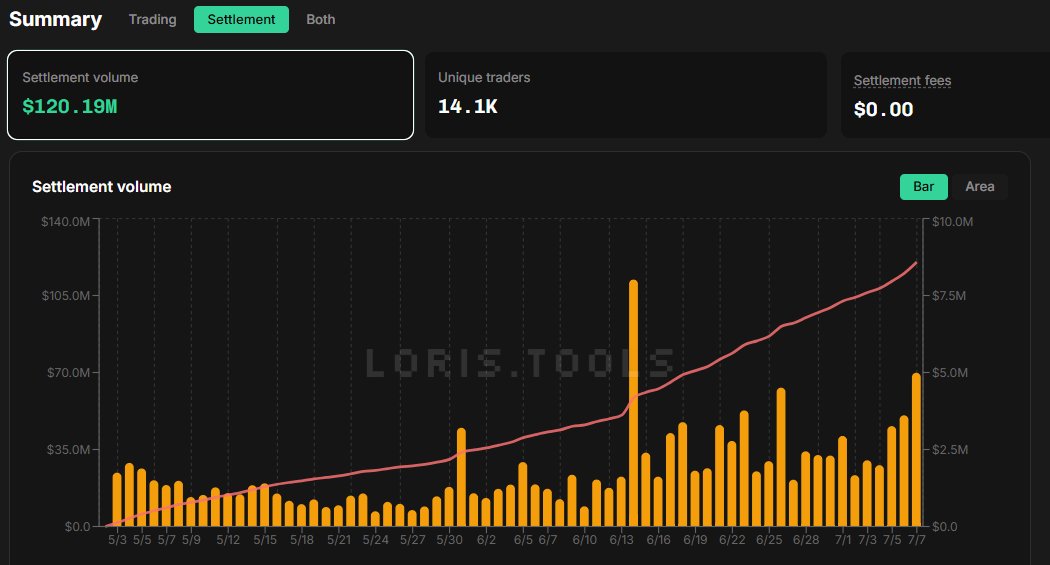1050x565 pixels.
Task: Click the 7/1 date label
Action: [x=843, y=540]
